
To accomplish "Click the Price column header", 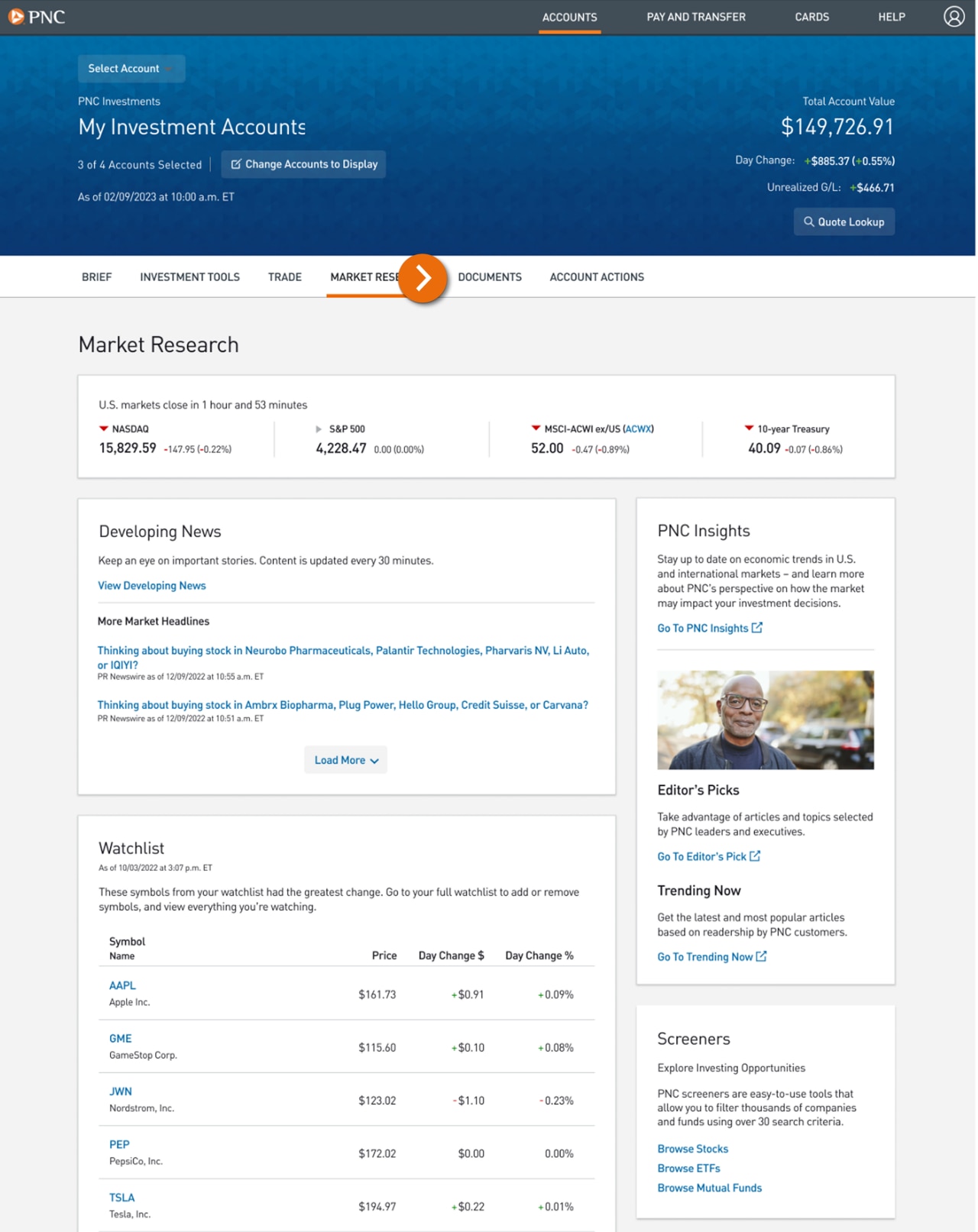I will point(384,956).
